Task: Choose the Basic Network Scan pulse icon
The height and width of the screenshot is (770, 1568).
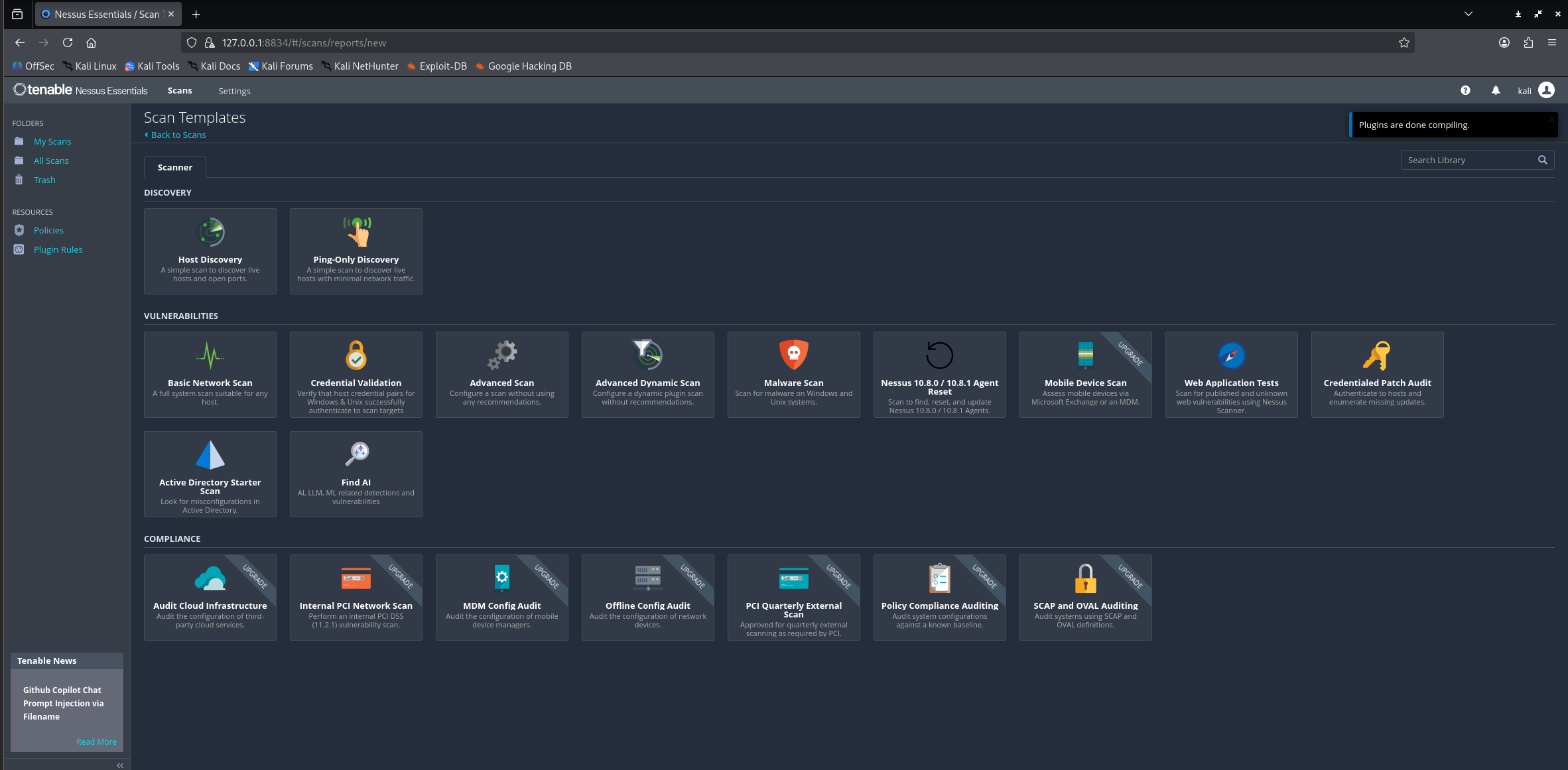Action: [x=210, y=355]
